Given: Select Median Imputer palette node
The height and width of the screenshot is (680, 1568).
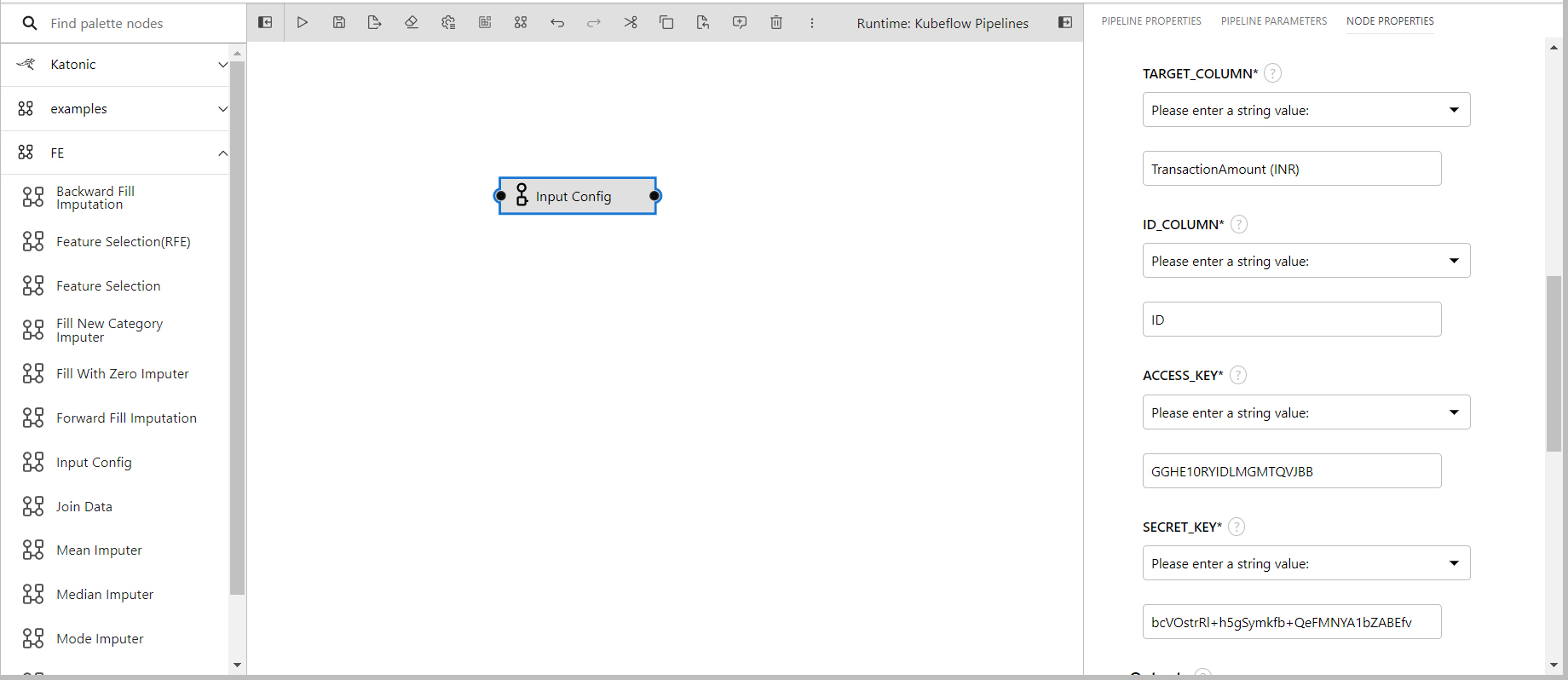Looking at the screenshot, I should 115,595.
